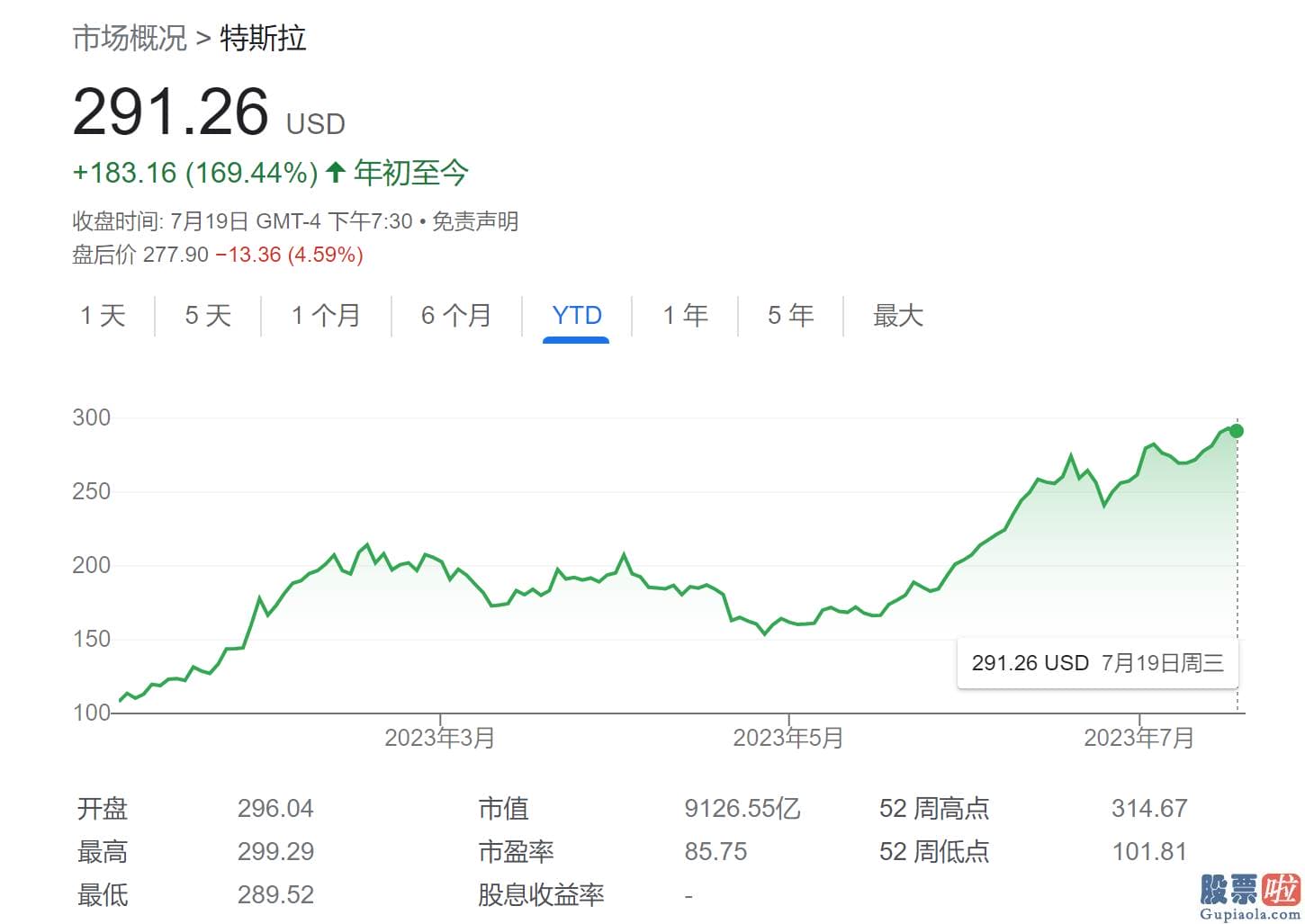Click the 52 周高点 value 314.67

click(1149, 809)
